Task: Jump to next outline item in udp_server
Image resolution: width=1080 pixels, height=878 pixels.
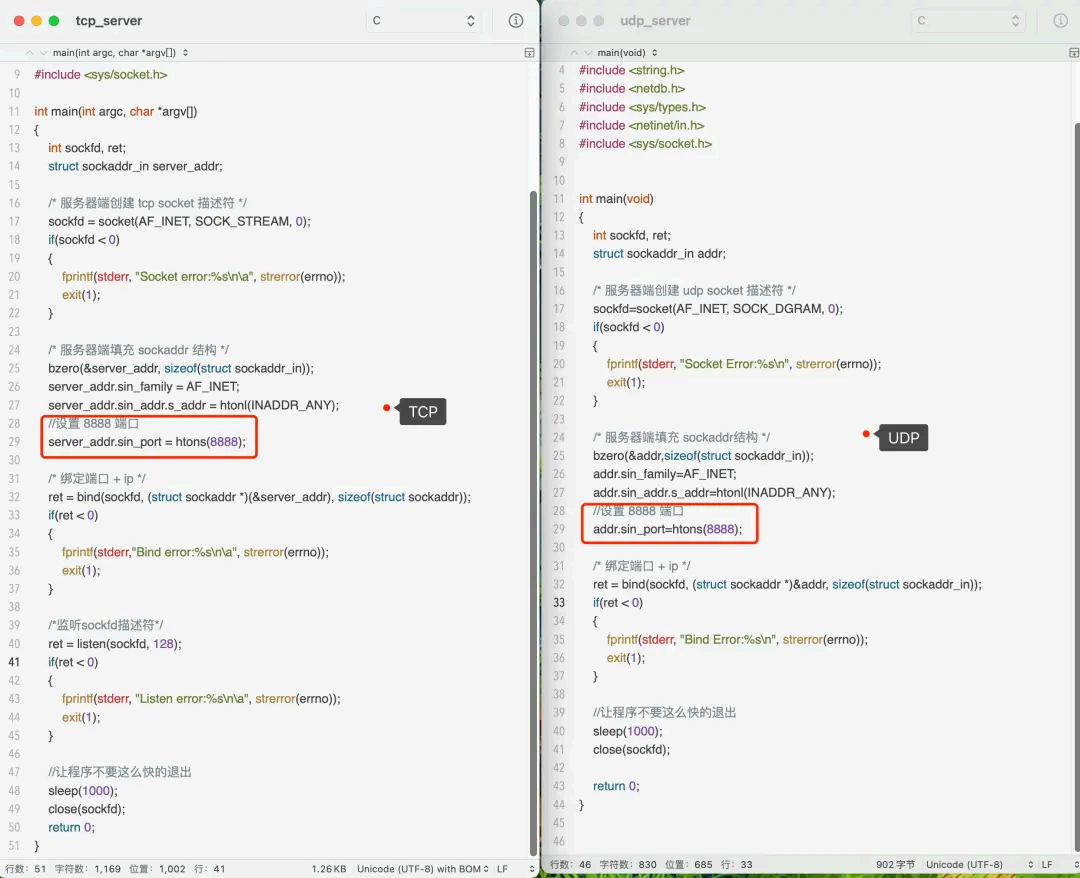Action: (x=588, y=52)
